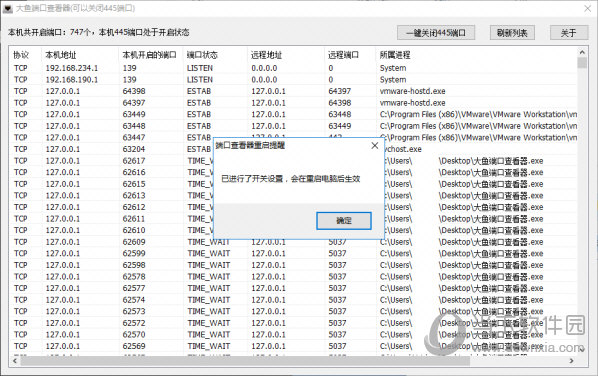The width and height of the screenshot is (598, 376).
Task: Click remote port 5037 in port 62598 row
Action: point(337,265)
